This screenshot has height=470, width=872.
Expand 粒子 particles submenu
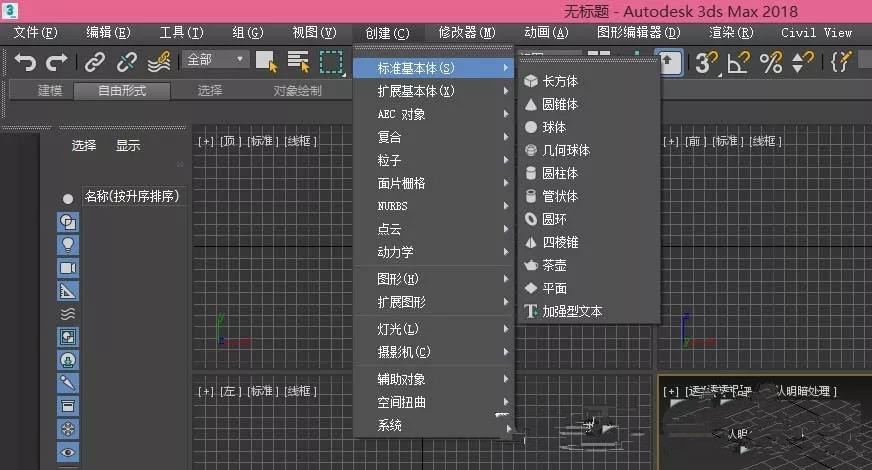click(434, 160)
